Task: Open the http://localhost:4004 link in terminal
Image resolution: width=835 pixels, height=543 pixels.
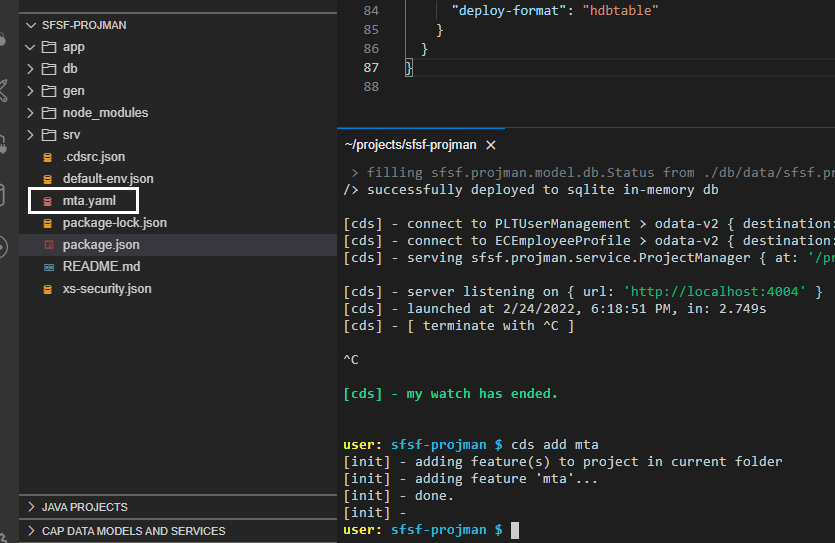Action: [x=714, y=292]
